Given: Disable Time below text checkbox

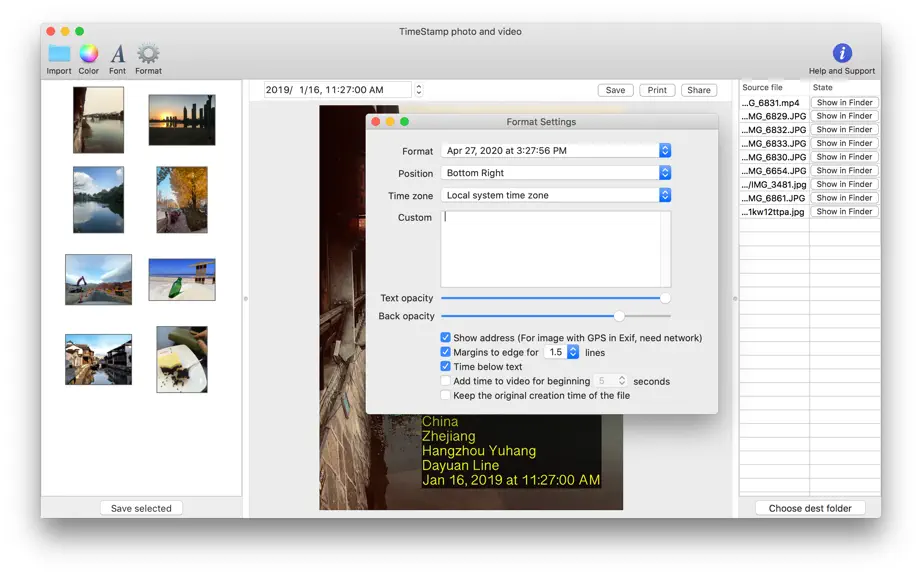Looking at the screenshot, I should (445, 366).
